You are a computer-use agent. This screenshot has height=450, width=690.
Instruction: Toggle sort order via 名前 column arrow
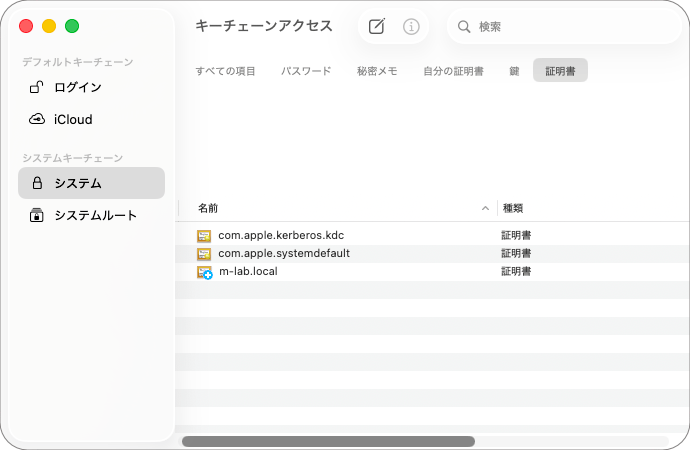point(486,208)
